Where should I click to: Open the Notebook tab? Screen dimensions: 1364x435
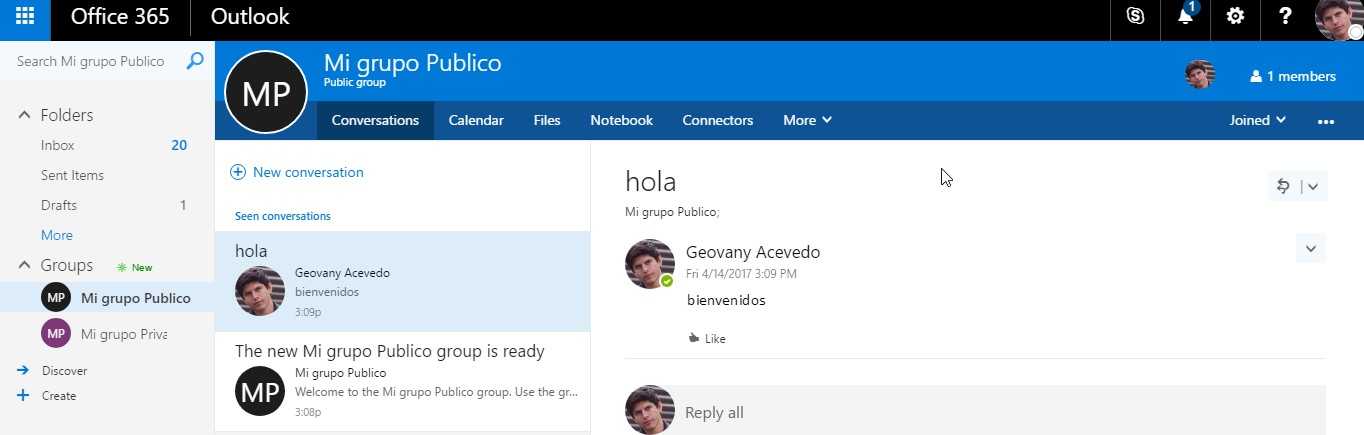click(621, 120)
